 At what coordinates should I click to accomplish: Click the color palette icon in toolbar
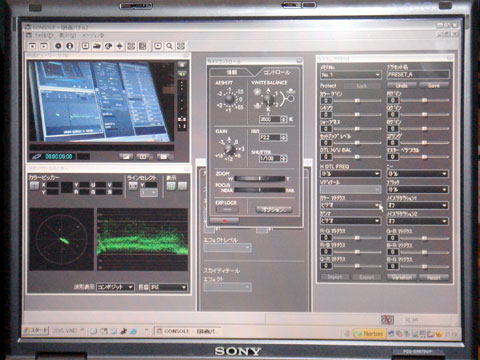tap(108, 46)
